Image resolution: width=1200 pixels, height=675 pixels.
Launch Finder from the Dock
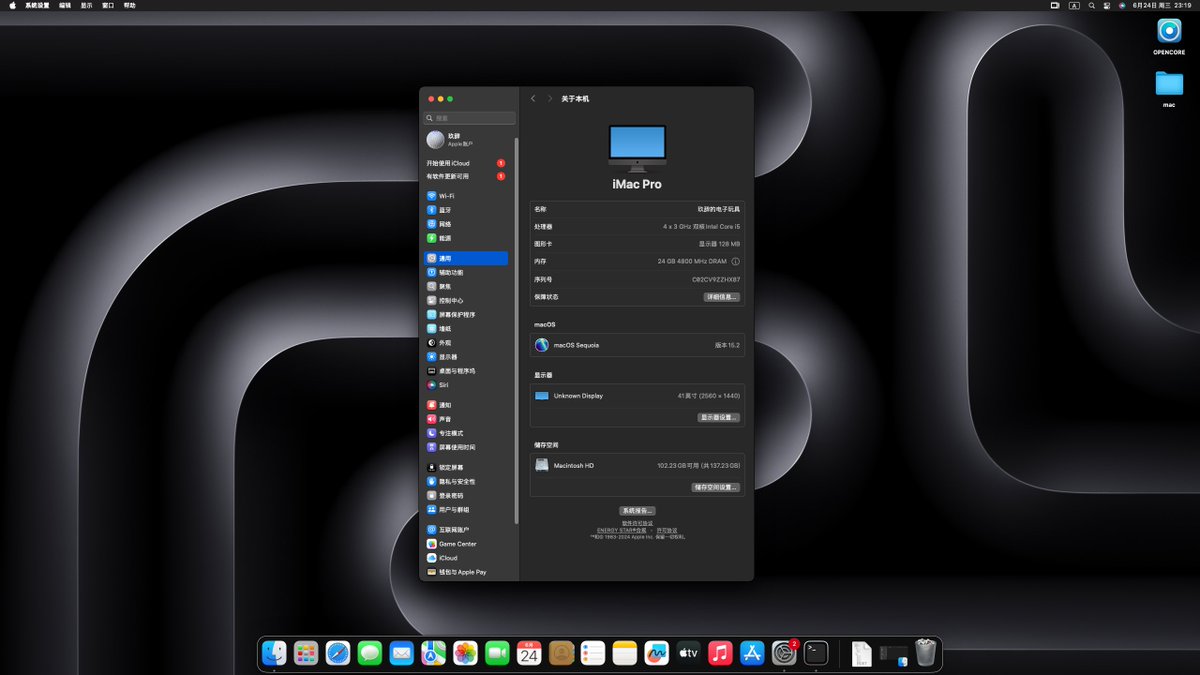click(274, 653)
